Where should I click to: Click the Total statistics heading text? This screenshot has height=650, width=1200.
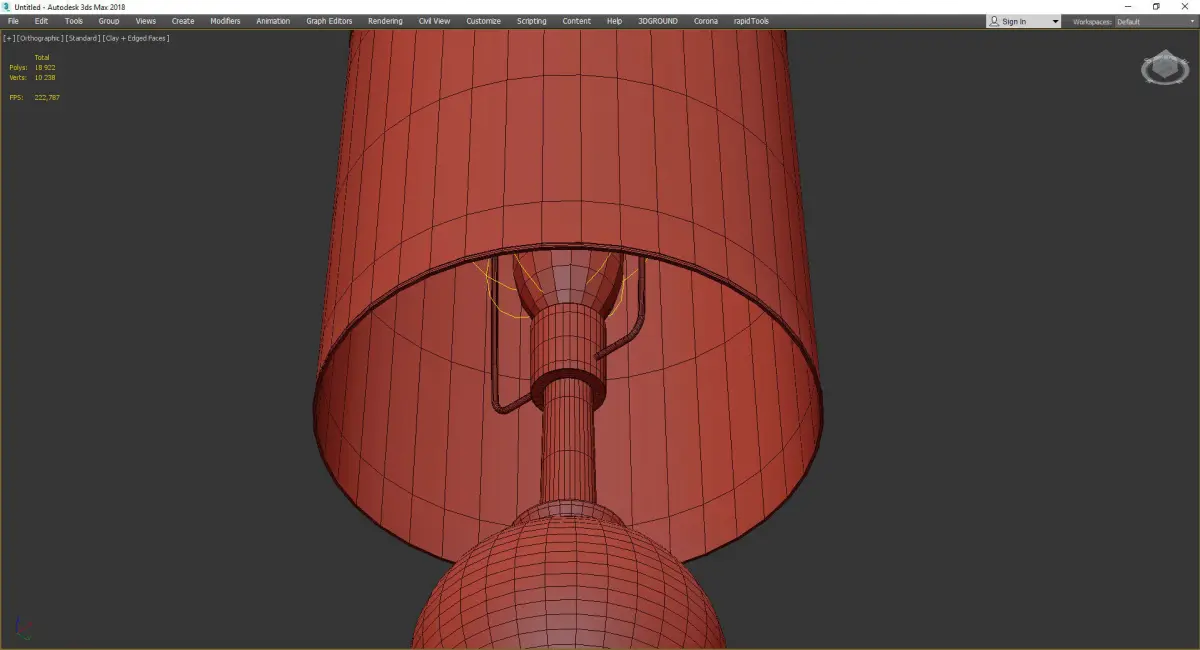(42, 57)
